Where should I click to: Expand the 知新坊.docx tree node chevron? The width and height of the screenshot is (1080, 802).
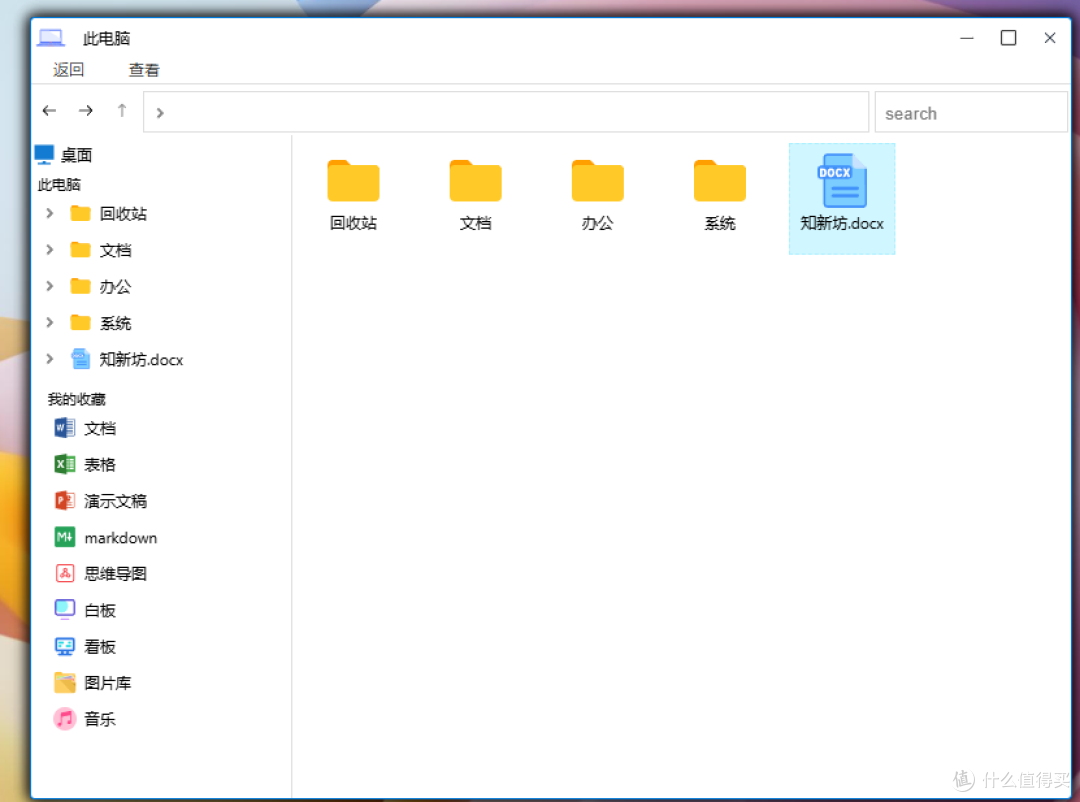click(x=50, y=359)
